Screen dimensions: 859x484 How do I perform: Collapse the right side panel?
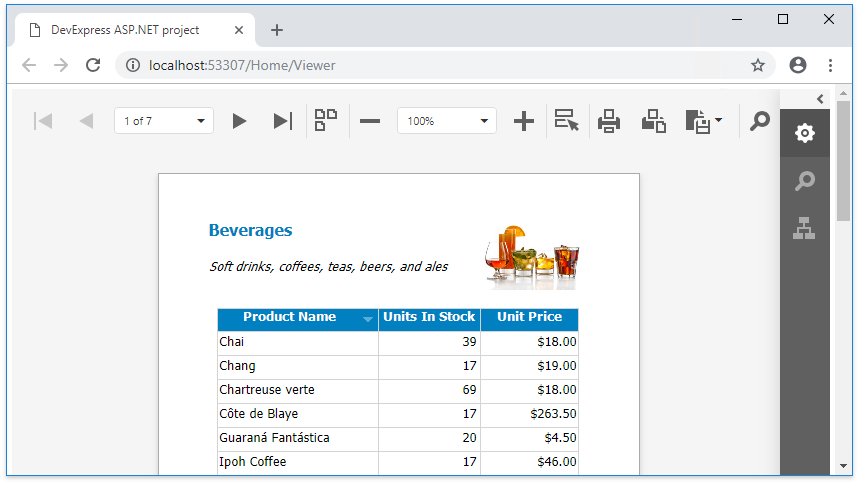click(820, 98)
